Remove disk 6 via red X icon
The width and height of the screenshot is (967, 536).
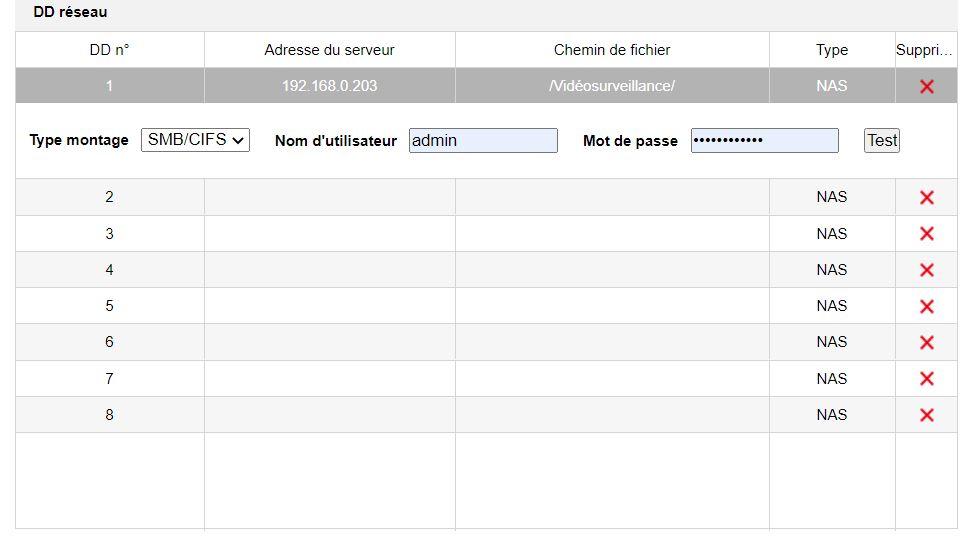(x=926, y=342)
